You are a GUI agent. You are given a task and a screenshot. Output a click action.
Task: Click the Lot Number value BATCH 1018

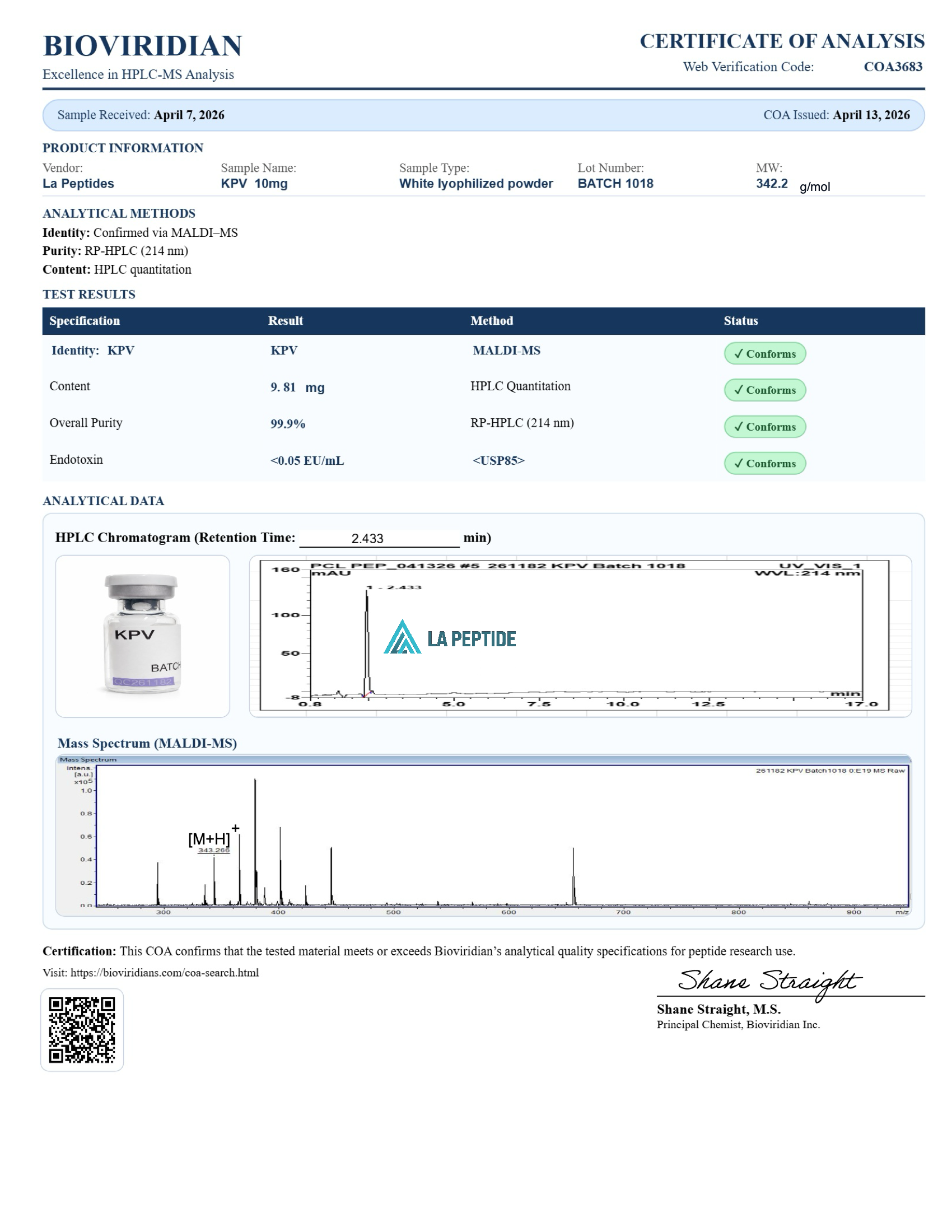[615, 183]
